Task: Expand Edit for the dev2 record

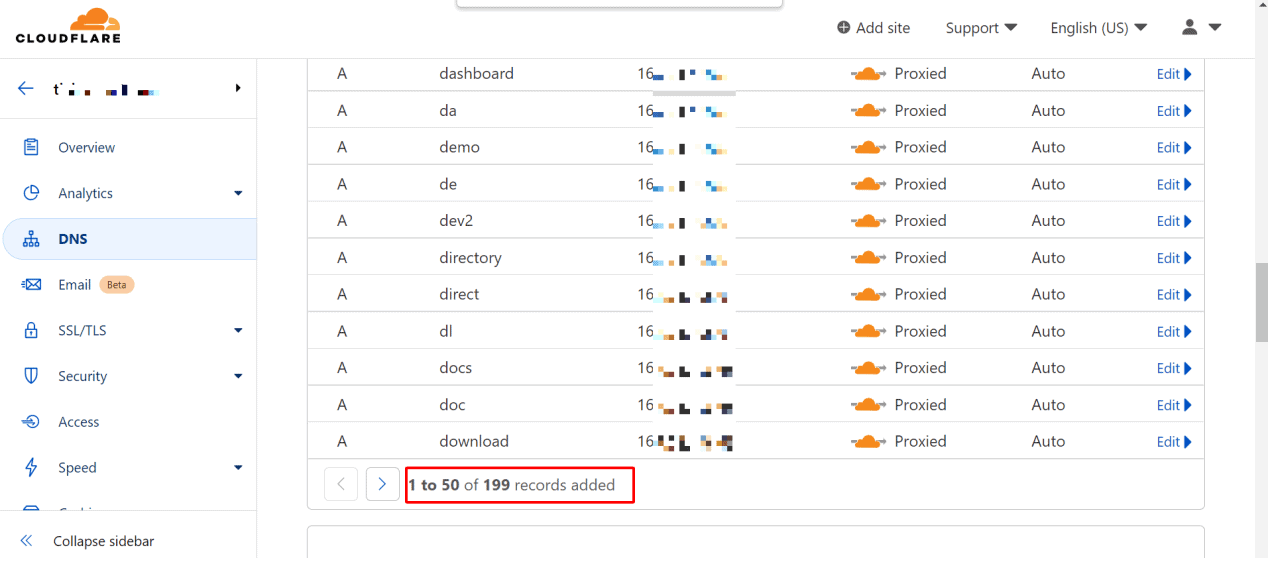Action: tap(1174, 221)
